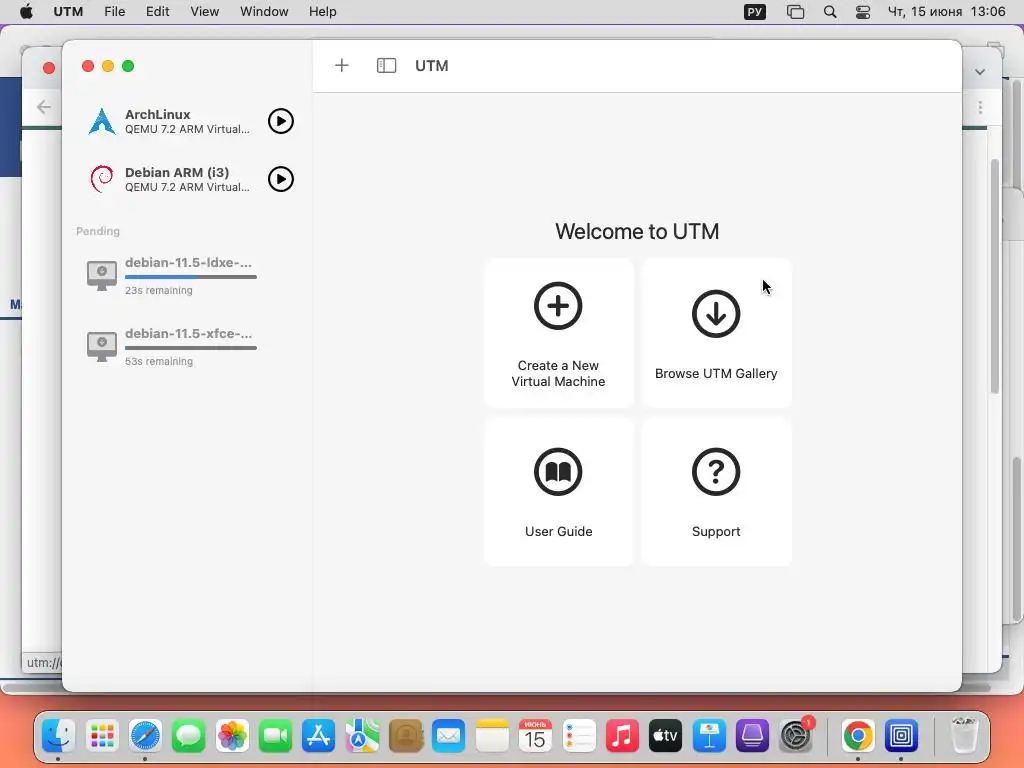Viewport: 1024px width, 768px height.
Task: Open FaceTime from the Dock
Action: [276, 736]
